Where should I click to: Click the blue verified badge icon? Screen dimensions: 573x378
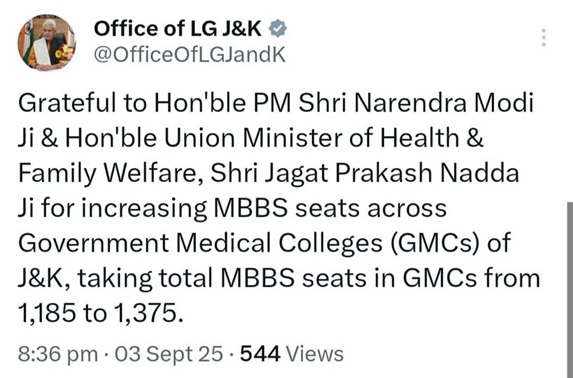[278, 29]
